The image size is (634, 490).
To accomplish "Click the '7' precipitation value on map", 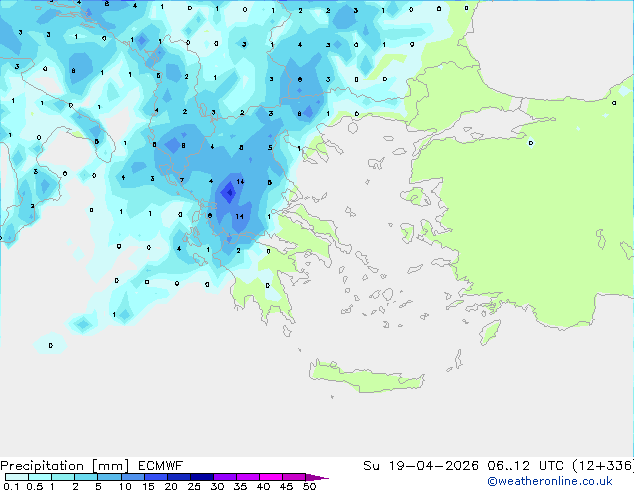I will 182,181.
